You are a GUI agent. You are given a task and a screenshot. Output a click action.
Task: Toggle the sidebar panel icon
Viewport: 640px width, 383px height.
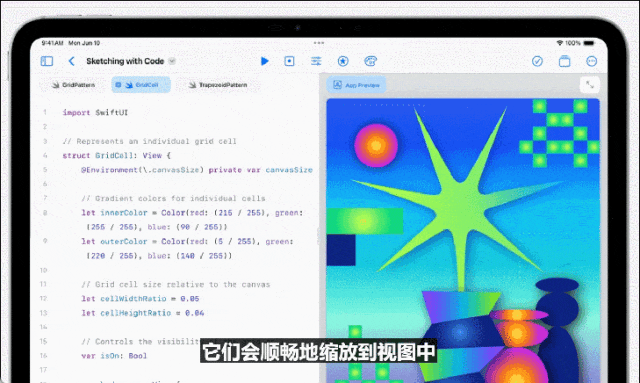pos(47,61)
